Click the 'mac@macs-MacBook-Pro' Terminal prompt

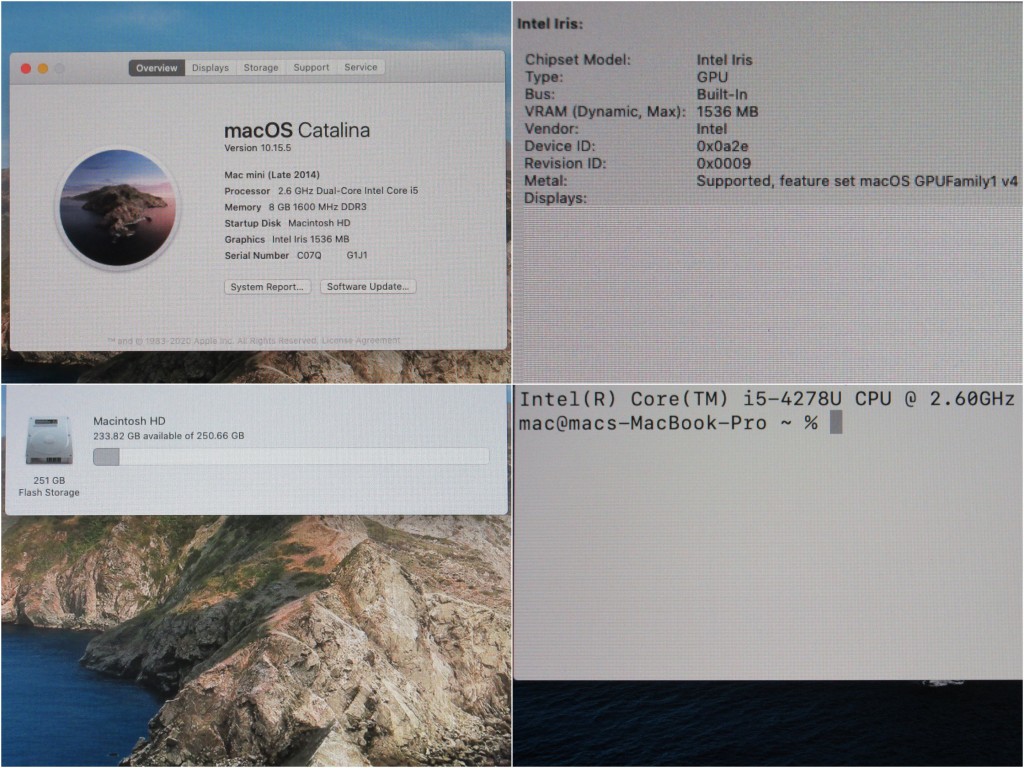coord(643,423)
